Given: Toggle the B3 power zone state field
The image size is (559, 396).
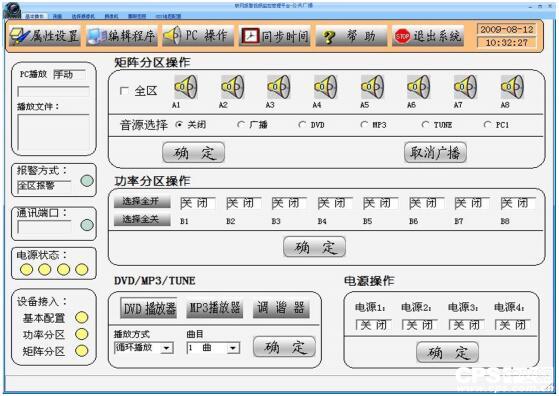Looking at the screenshot, I should (289, 203).
